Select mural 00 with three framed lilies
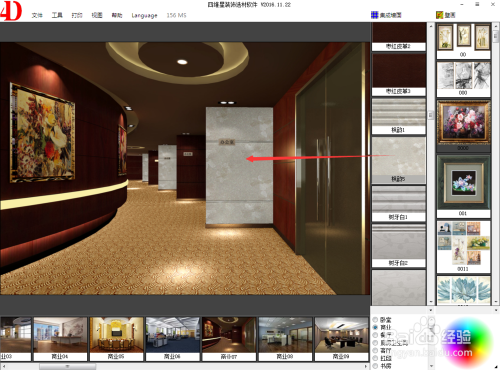 tap(464, 41)
